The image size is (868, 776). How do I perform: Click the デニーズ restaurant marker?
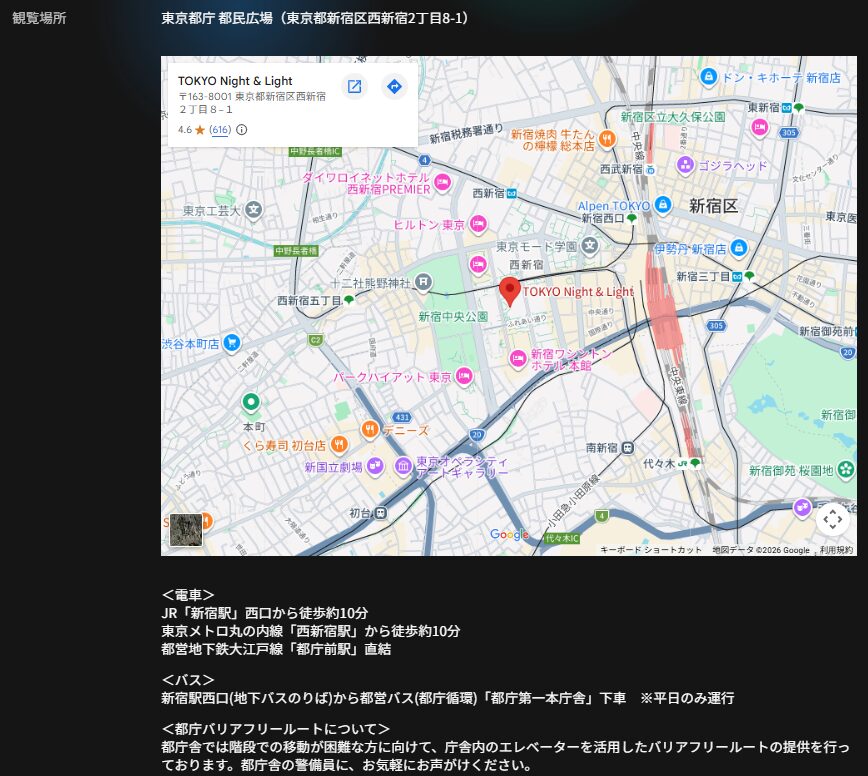(369, 430)
